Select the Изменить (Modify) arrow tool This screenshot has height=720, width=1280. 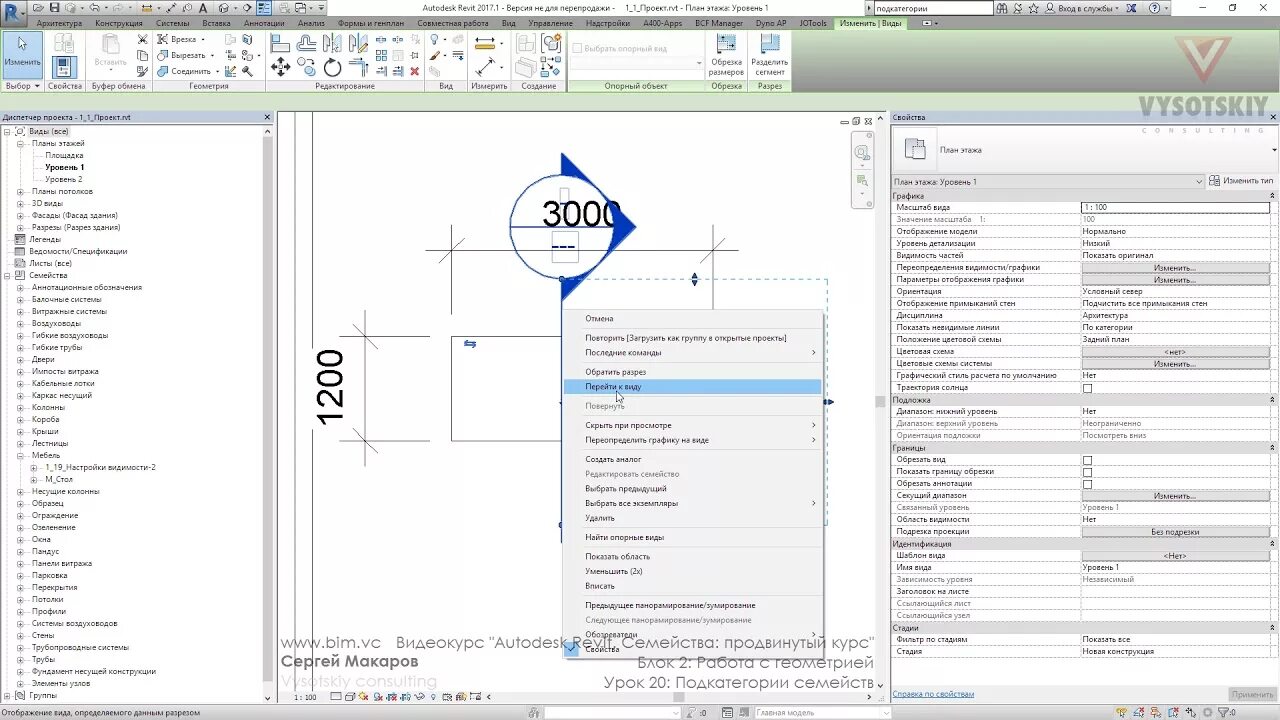[22, 55]
